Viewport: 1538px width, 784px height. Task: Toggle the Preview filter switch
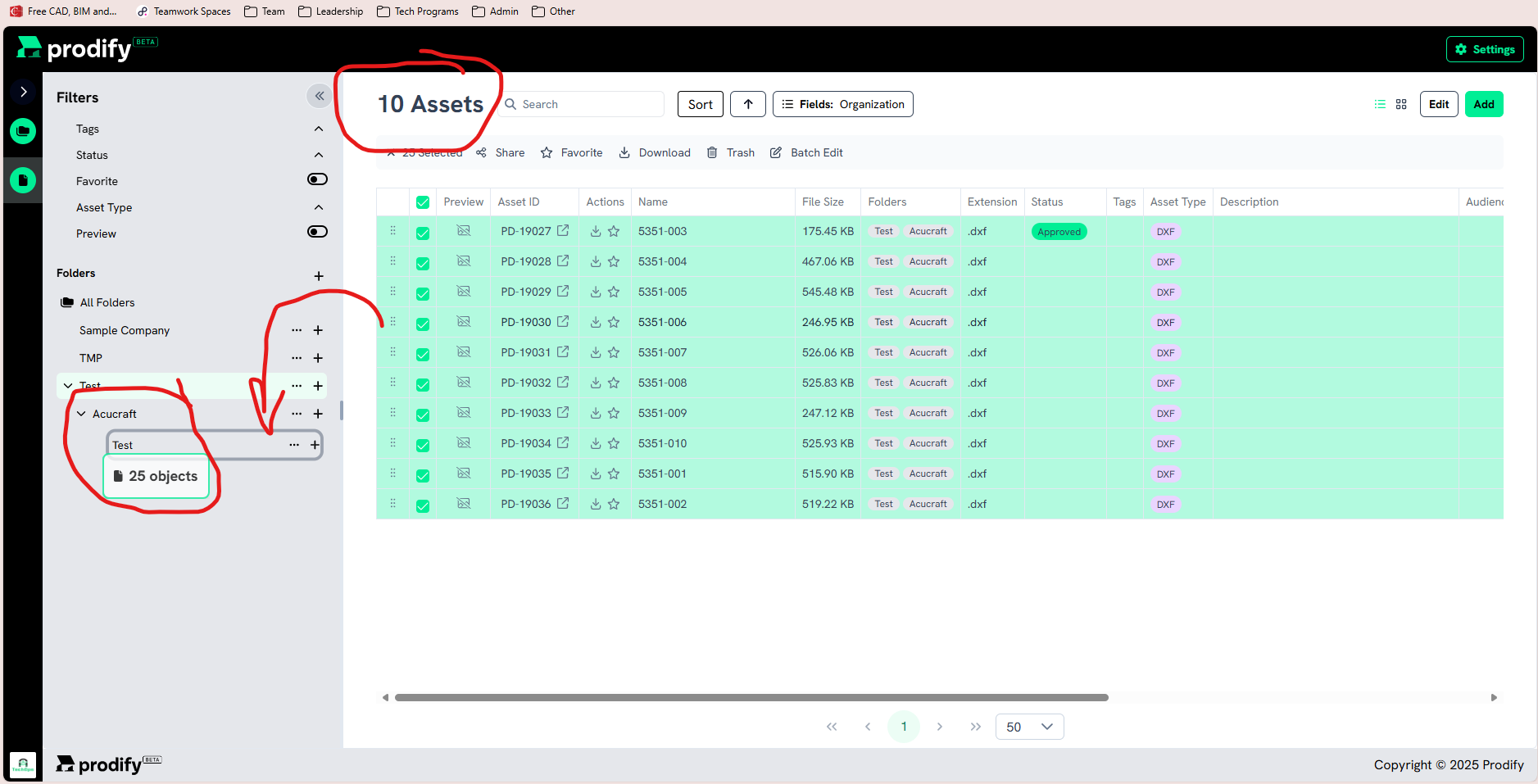pos(317,232)
